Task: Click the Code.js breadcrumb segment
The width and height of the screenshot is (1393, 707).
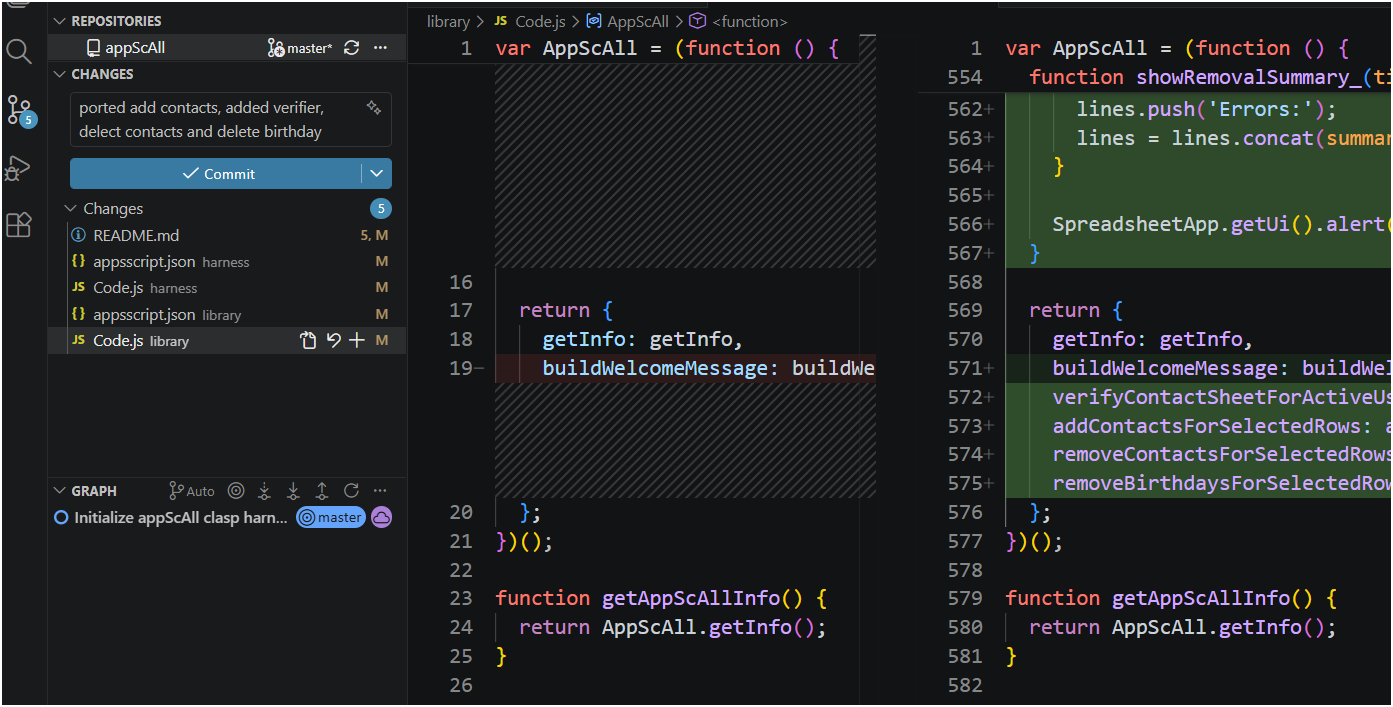Action: 542,21
